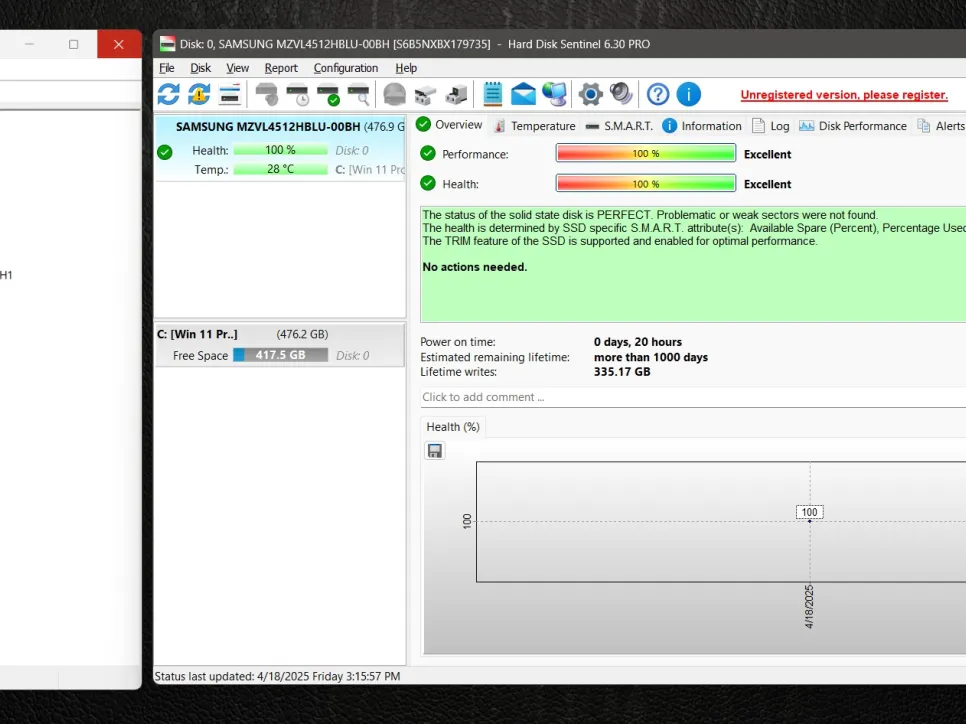The image size is (966, 724).
Task: Click the gray dome-shaped toolbar icon
Action: [x=394, y=95]
